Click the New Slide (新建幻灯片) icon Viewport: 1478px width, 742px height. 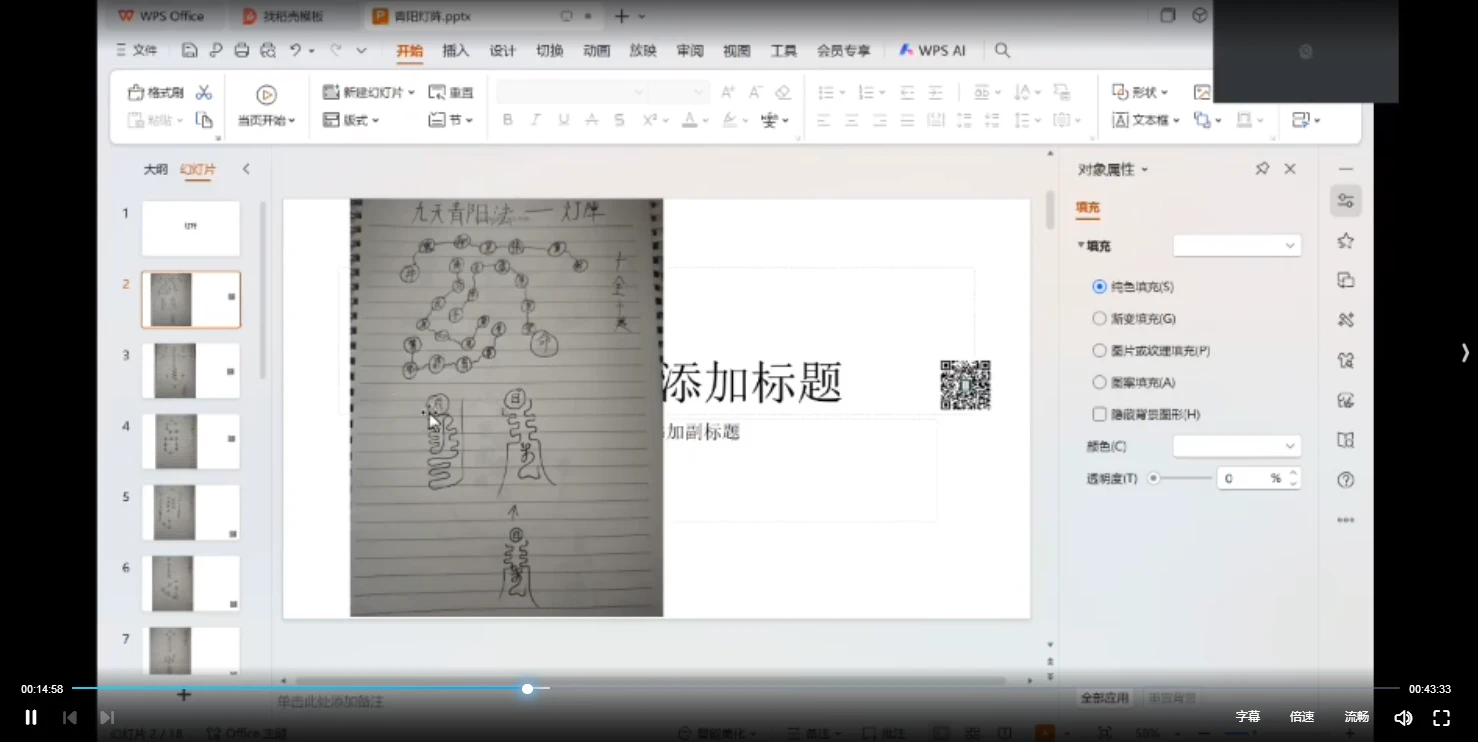[331, 92]
